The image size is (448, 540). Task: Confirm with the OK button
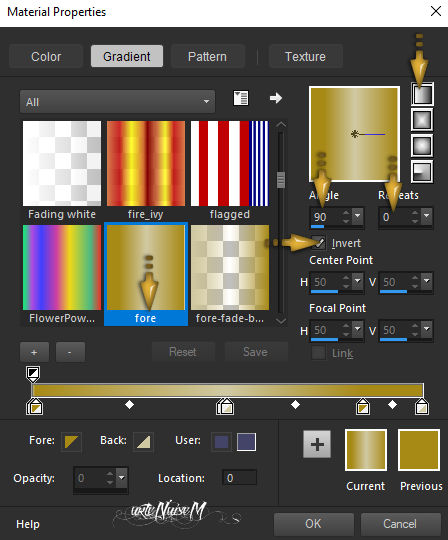coord(313,524)
